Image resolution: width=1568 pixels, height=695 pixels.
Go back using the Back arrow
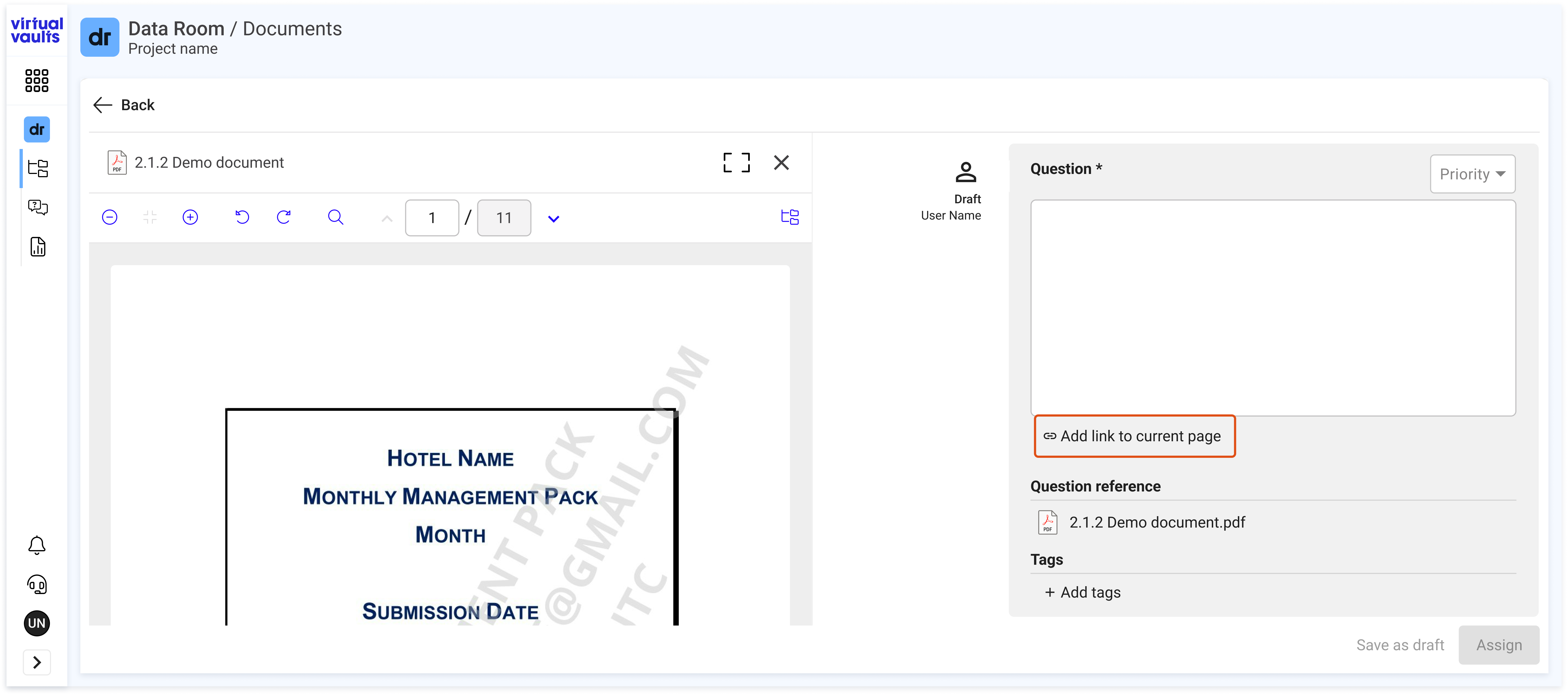coord(124,105)
